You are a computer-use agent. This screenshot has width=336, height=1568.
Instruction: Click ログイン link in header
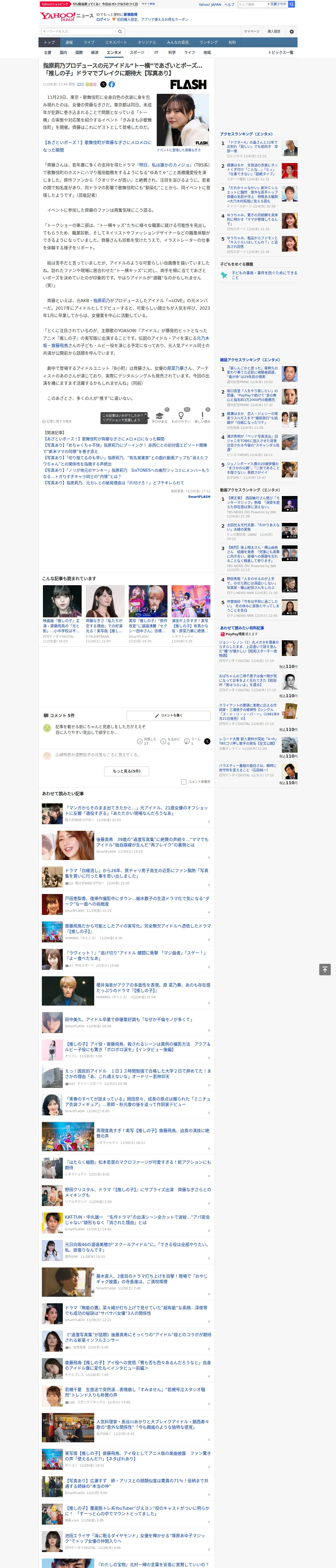(x=103, y=20)
